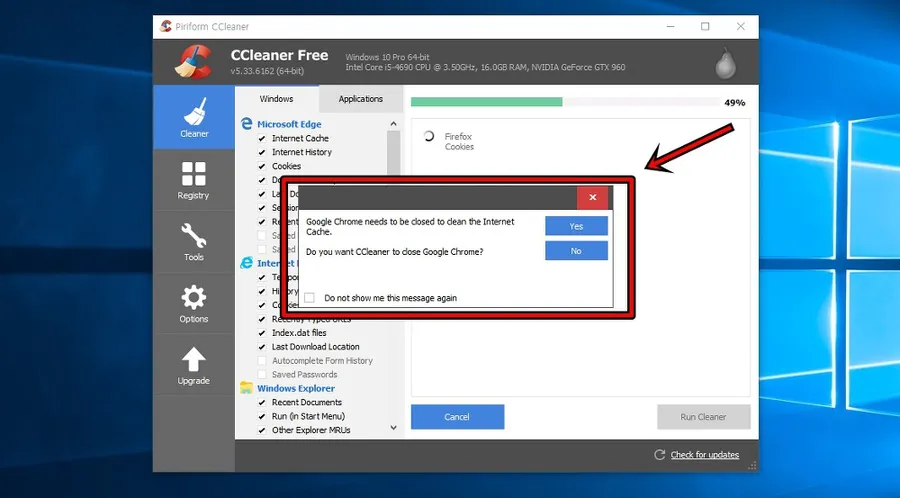
Task: Cancel the cleaning process
Action: coord(457,417)
